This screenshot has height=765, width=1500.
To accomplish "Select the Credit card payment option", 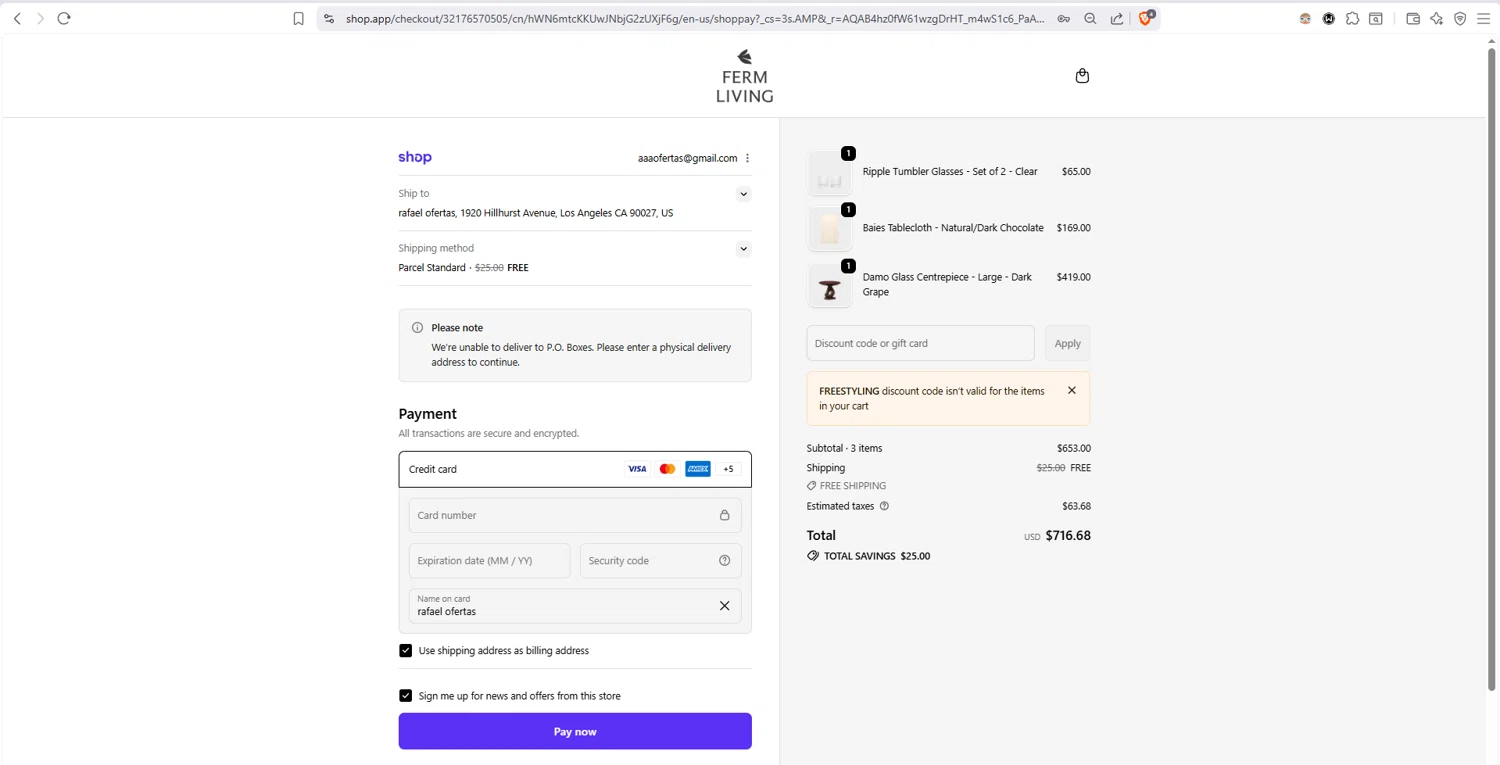I will 575,469.
